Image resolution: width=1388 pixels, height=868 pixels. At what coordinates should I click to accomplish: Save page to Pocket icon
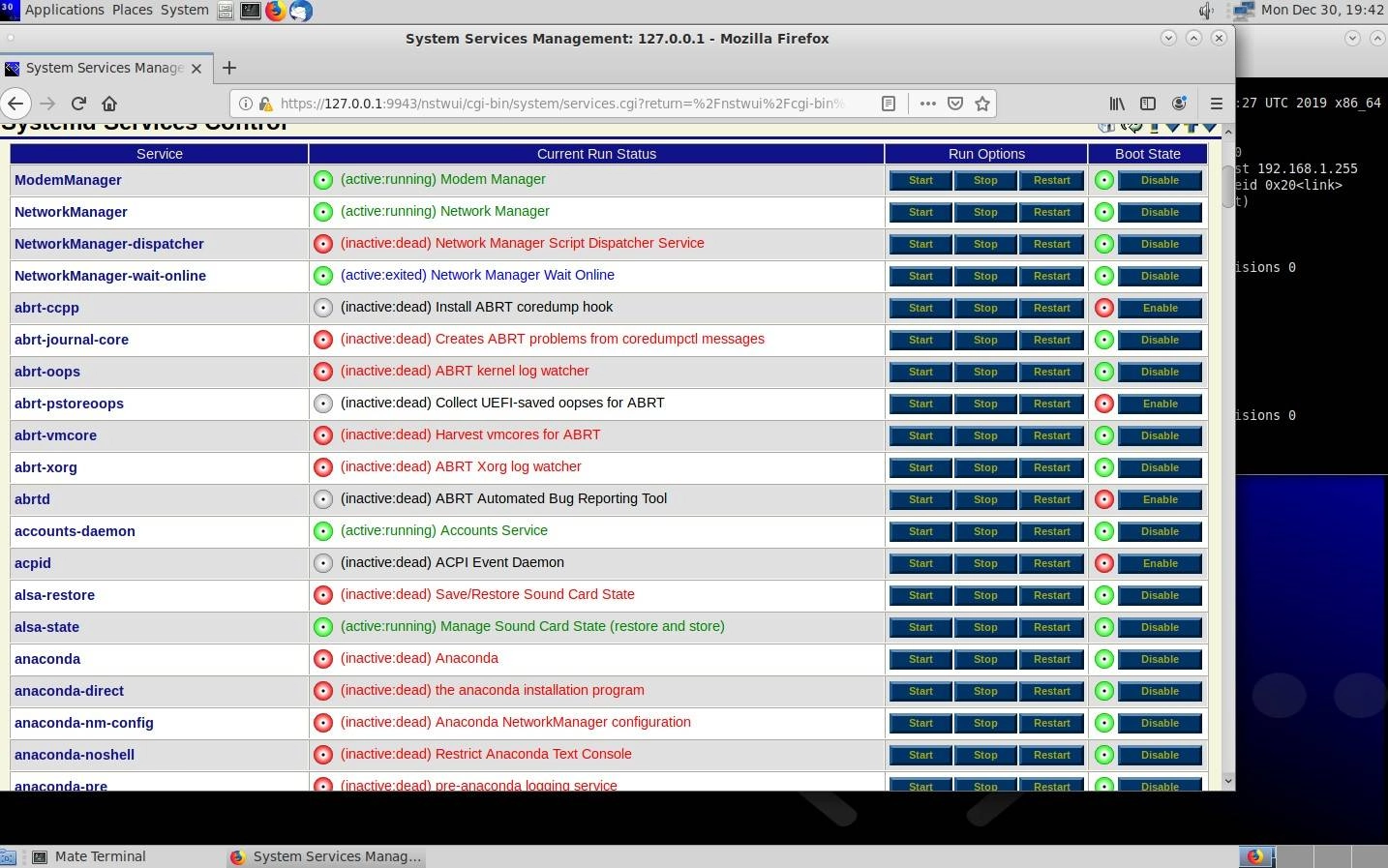(955, 104)
